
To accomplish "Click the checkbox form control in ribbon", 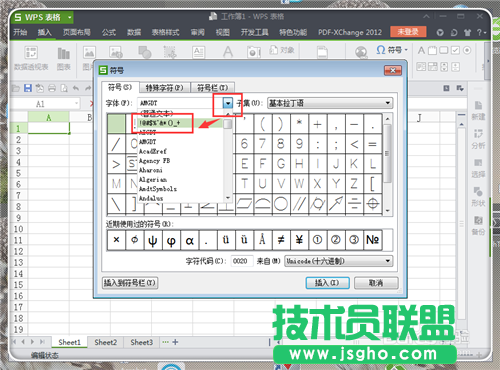I will [x=455, y=50].
